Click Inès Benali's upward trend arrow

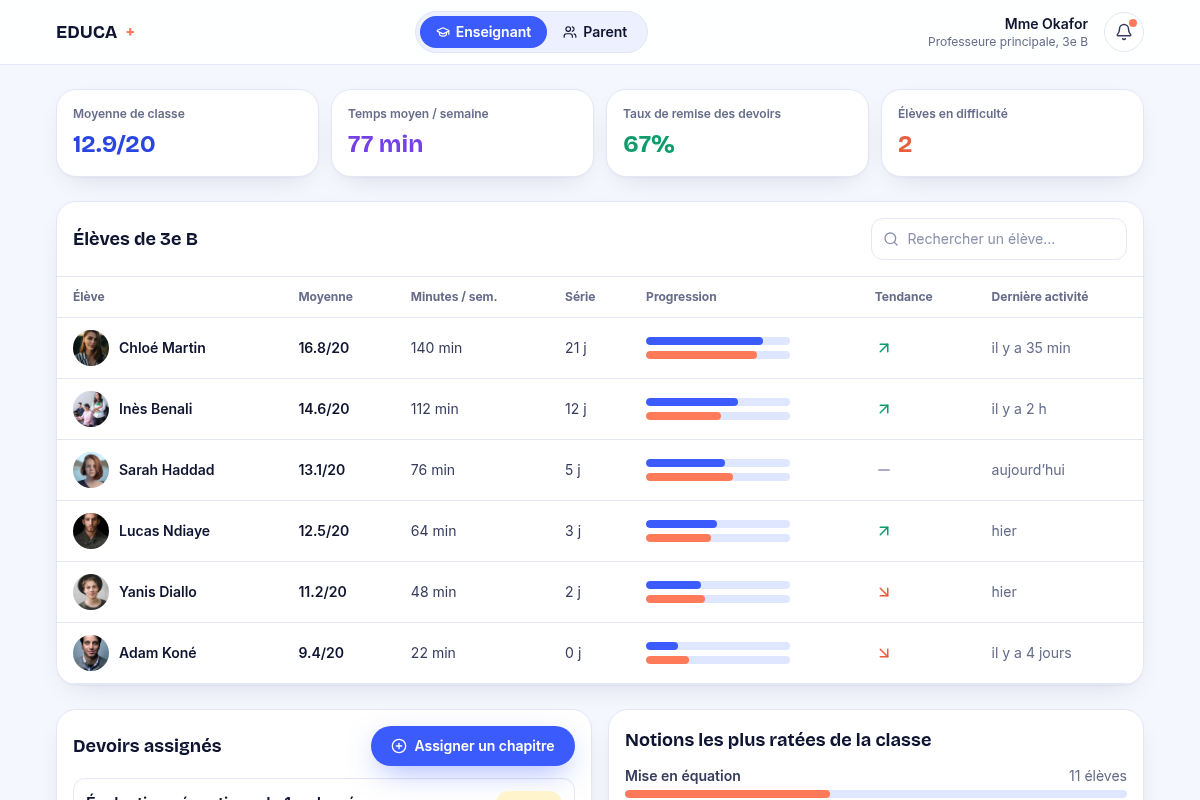884,409
